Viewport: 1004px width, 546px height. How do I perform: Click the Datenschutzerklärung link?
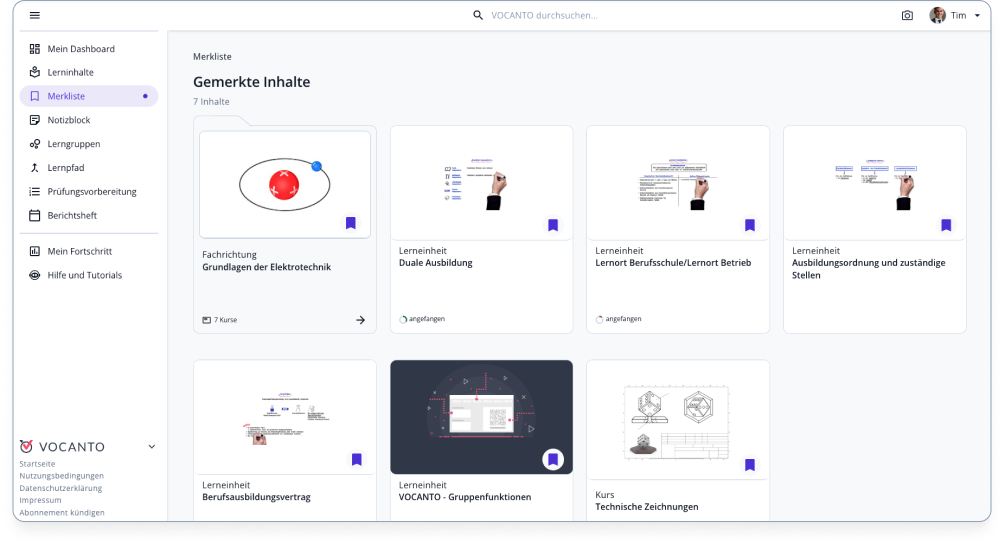61,488
